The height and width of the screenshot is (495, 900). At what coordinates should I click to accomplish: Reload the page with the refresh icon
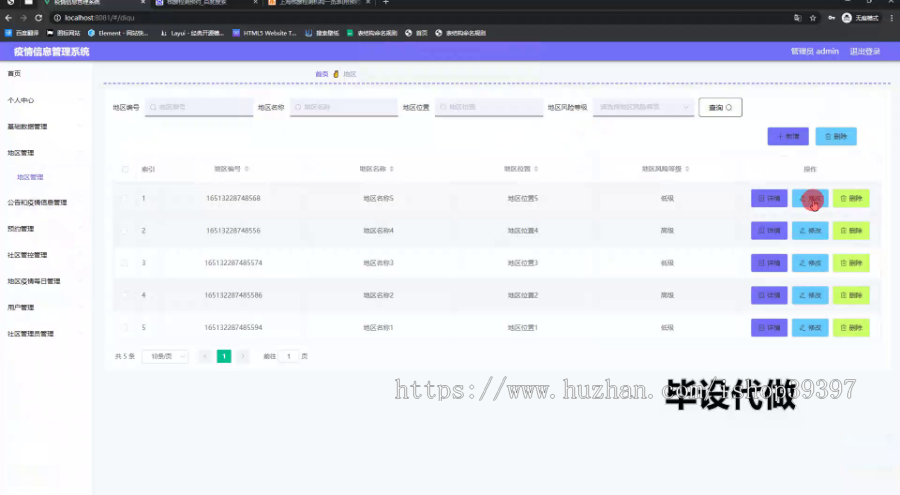(x=38, y=18)
